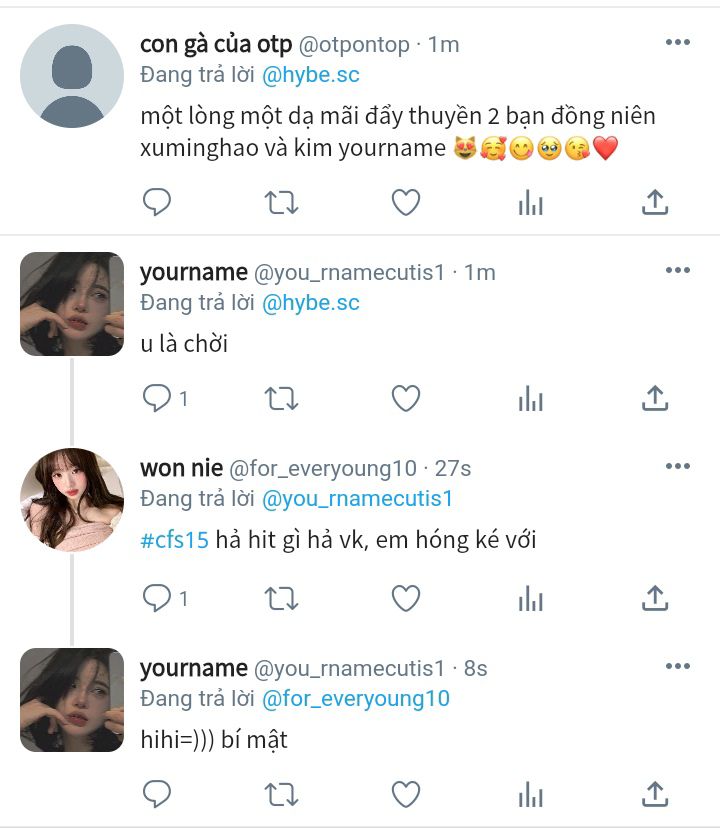Open con gà của otp default avatar

click(72, 76)
